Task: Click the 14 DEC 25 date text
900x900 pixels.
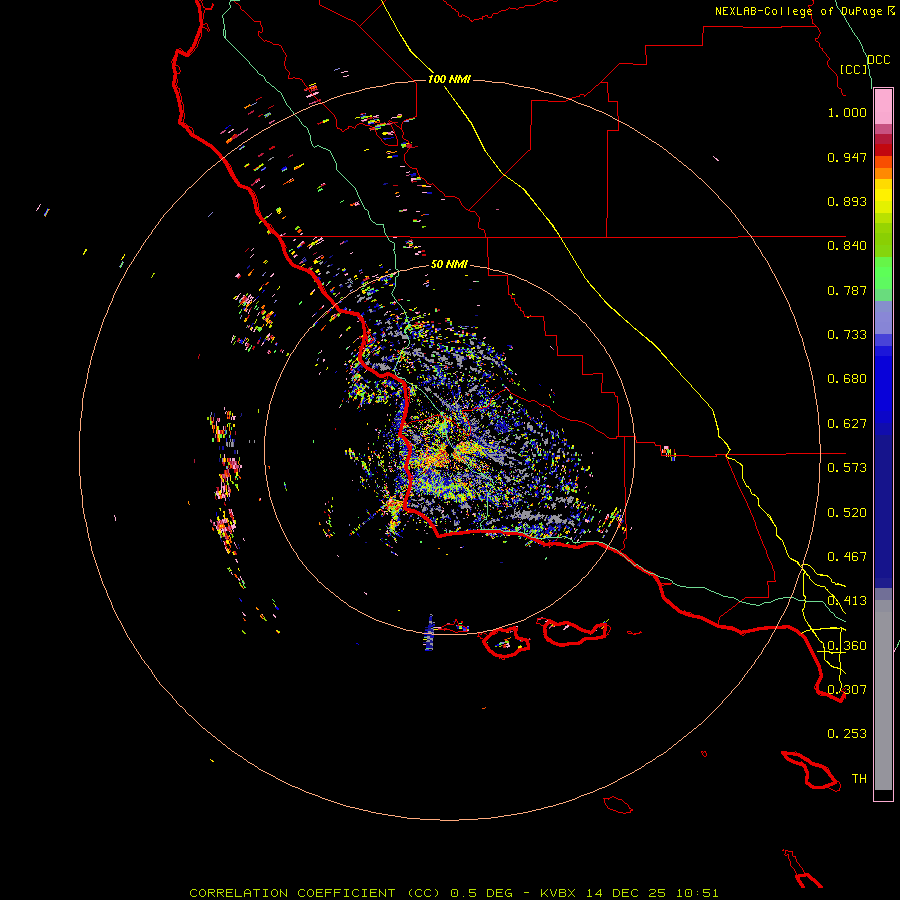Action: [626, 893]
